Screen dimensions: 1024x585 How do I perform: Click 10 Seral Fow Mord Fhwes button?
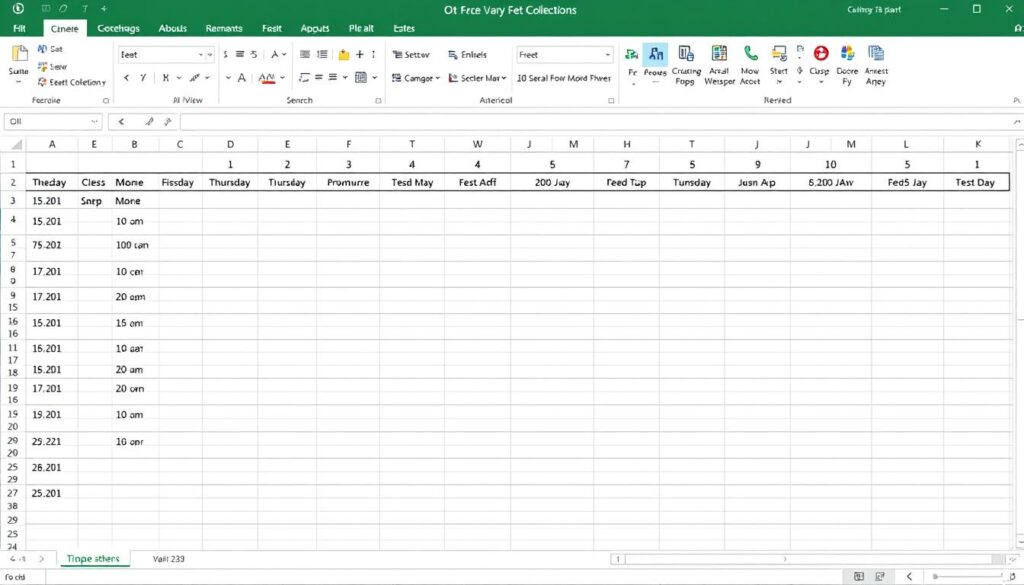click(x=564, y=78)
